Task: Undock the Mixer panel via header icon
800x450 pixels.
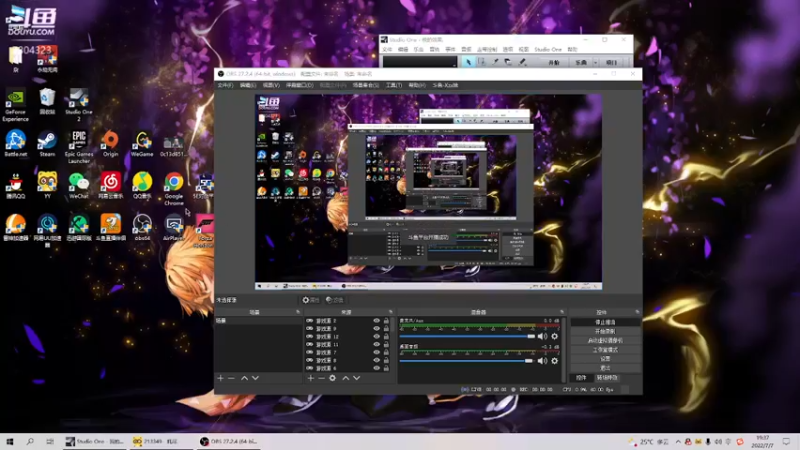Action: click(x=562, y=312)
